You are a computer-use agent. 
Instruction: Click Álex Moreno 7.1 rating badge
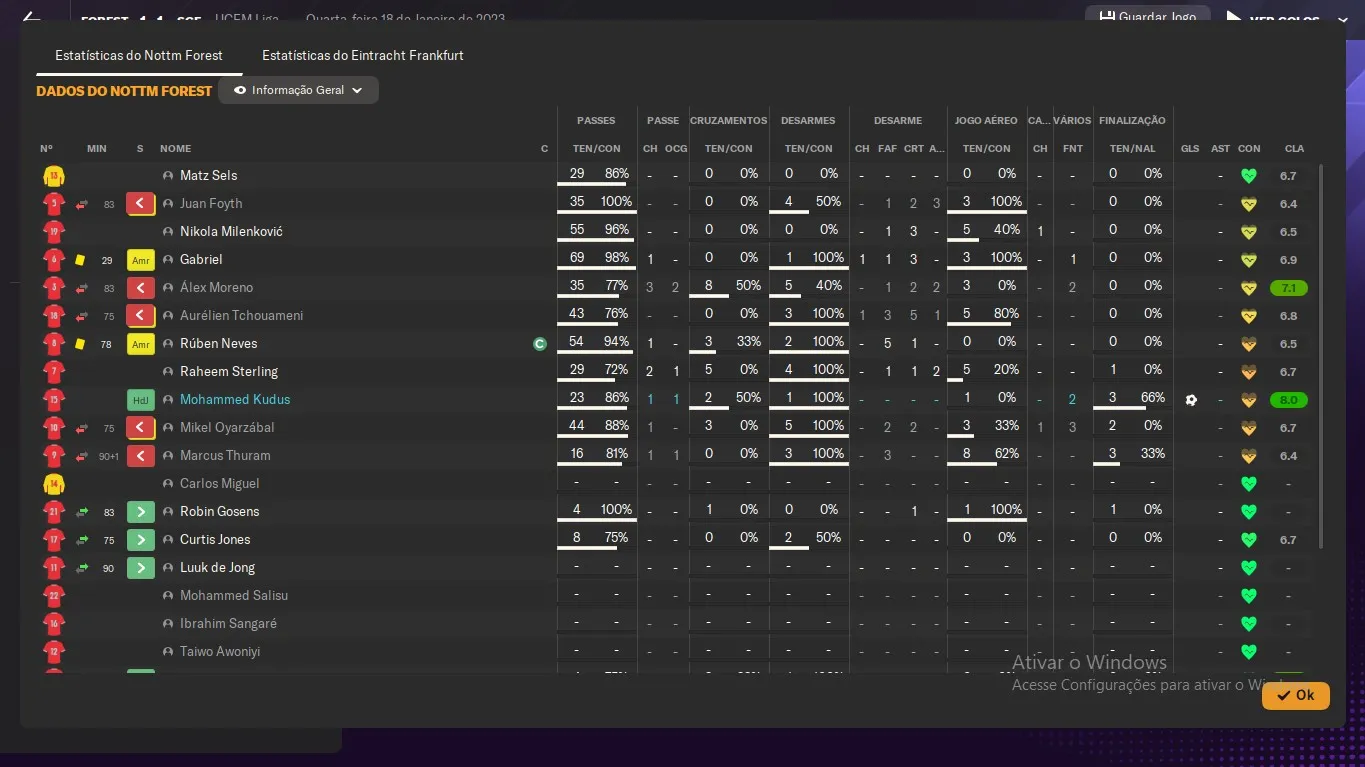(x=1288, y=288)
